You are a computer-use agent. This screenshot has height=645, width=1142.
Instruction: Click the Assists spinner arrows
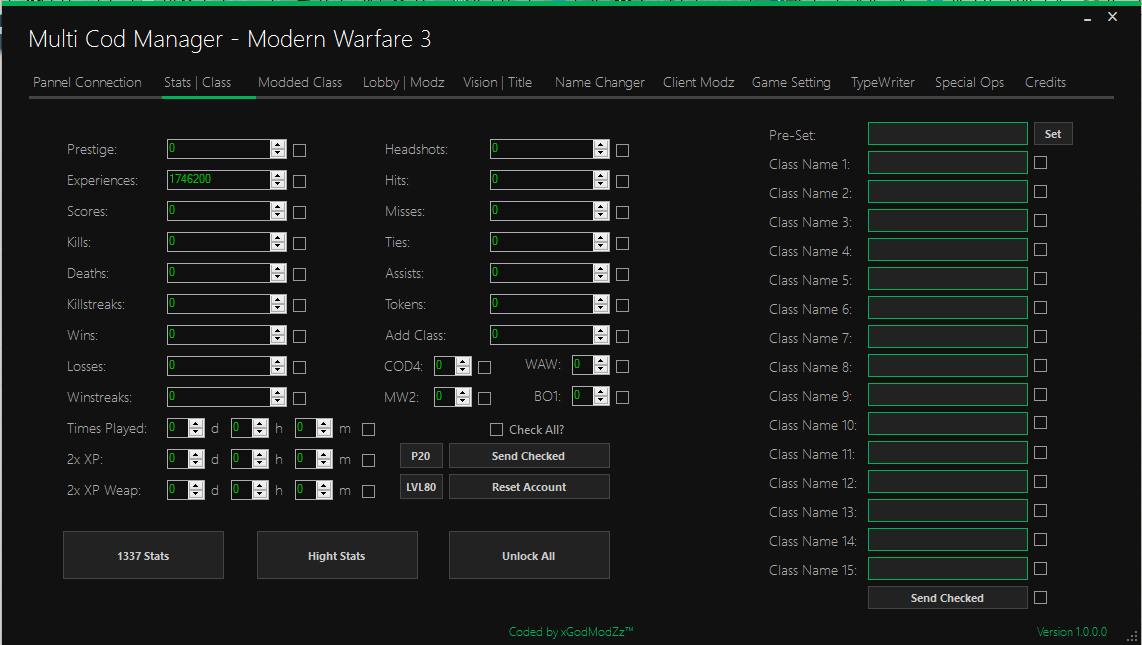click(601, 273)
